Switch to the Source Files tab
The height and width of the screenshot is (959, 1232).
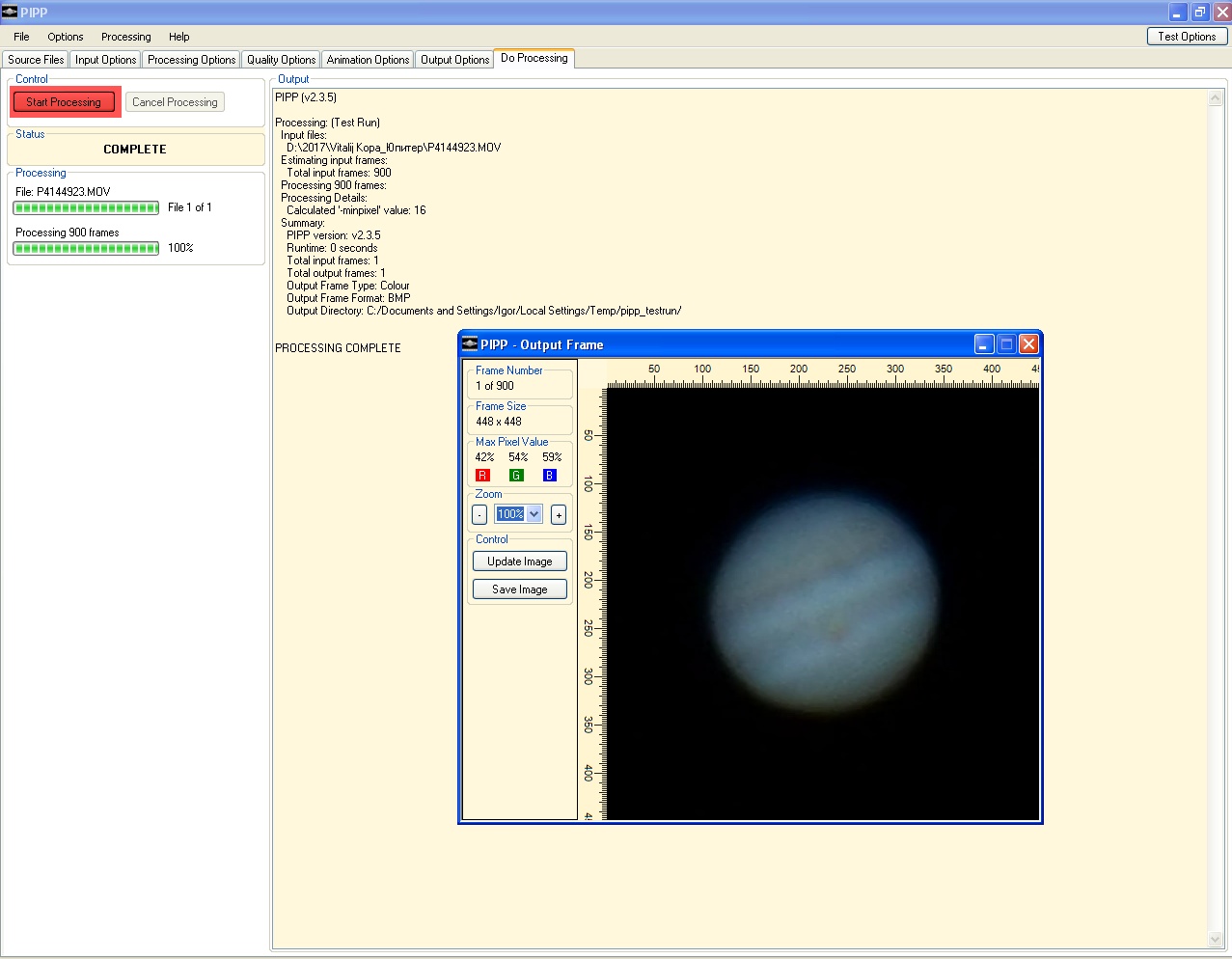(x=36, y=60)
